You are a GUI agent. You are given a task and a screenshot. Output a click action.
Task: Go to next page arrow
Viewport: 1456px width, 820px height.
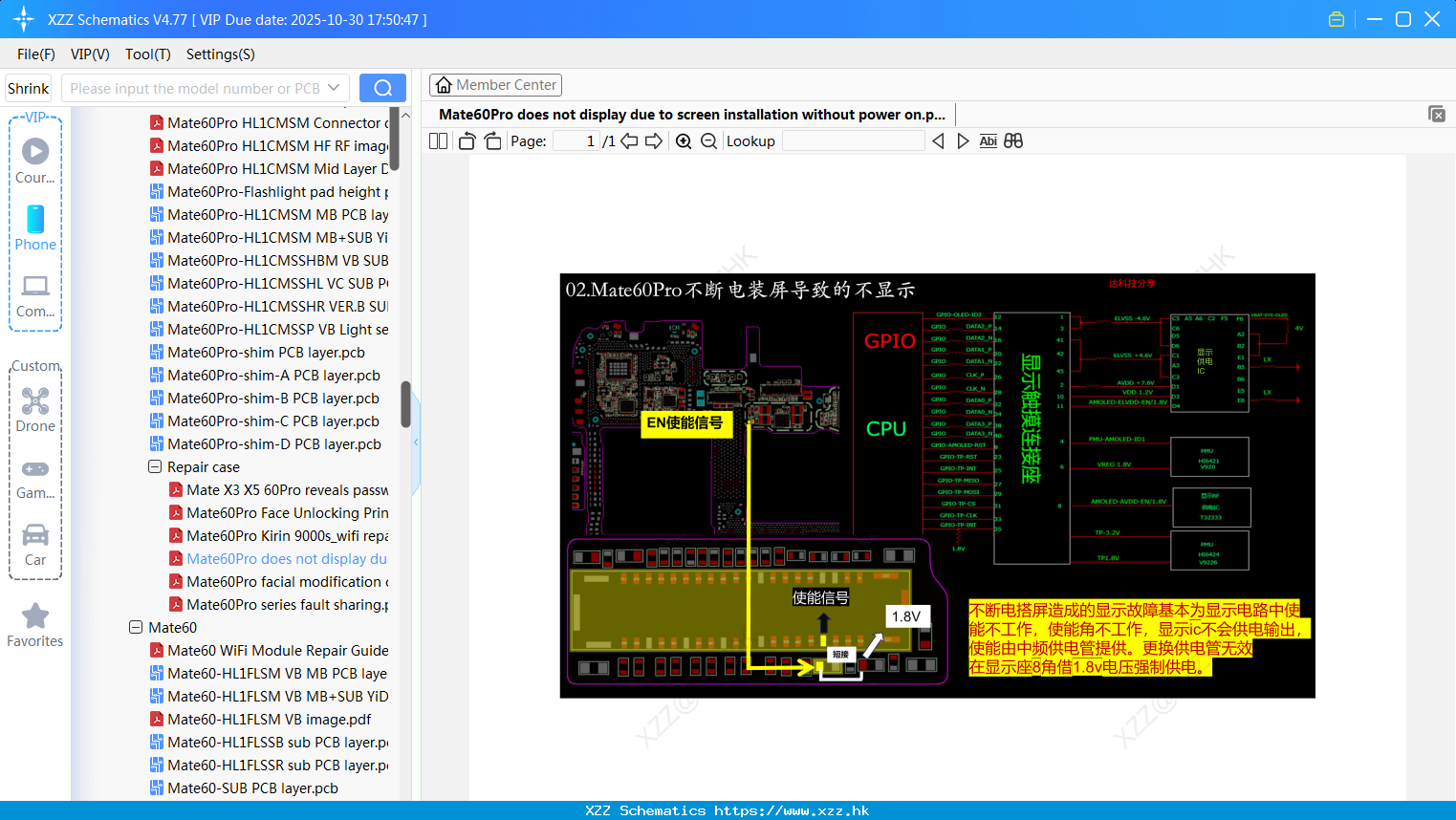click(654, 140)
